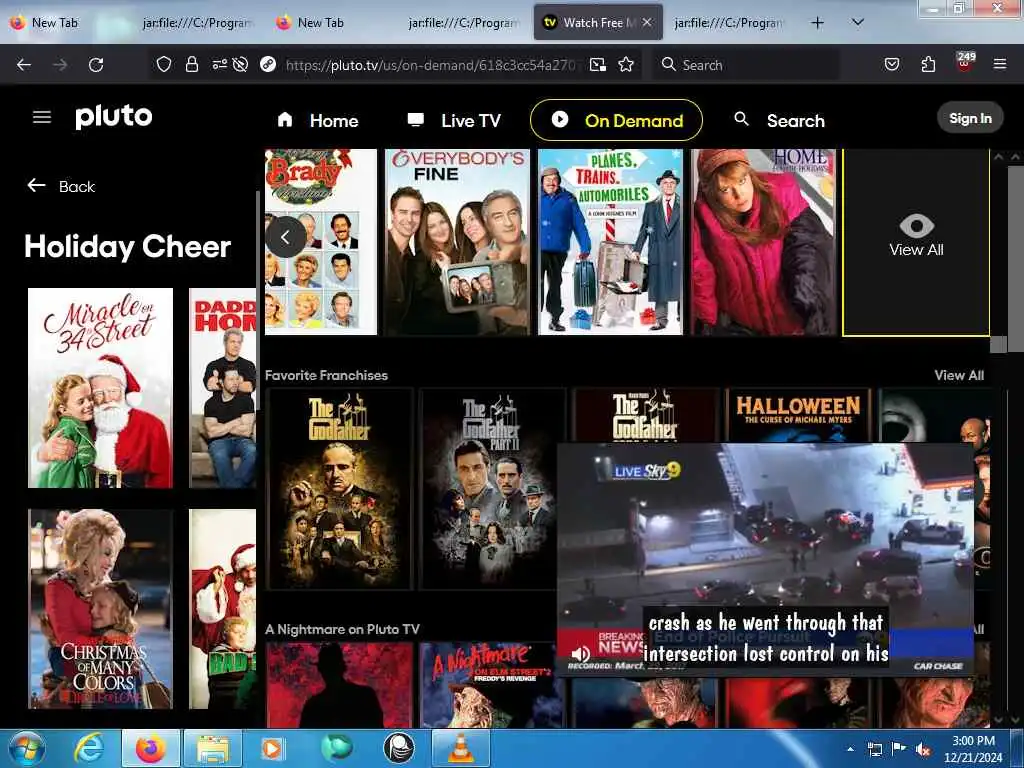
Task: Go to Home in Pluto navigation
Action: click(318, 121)
